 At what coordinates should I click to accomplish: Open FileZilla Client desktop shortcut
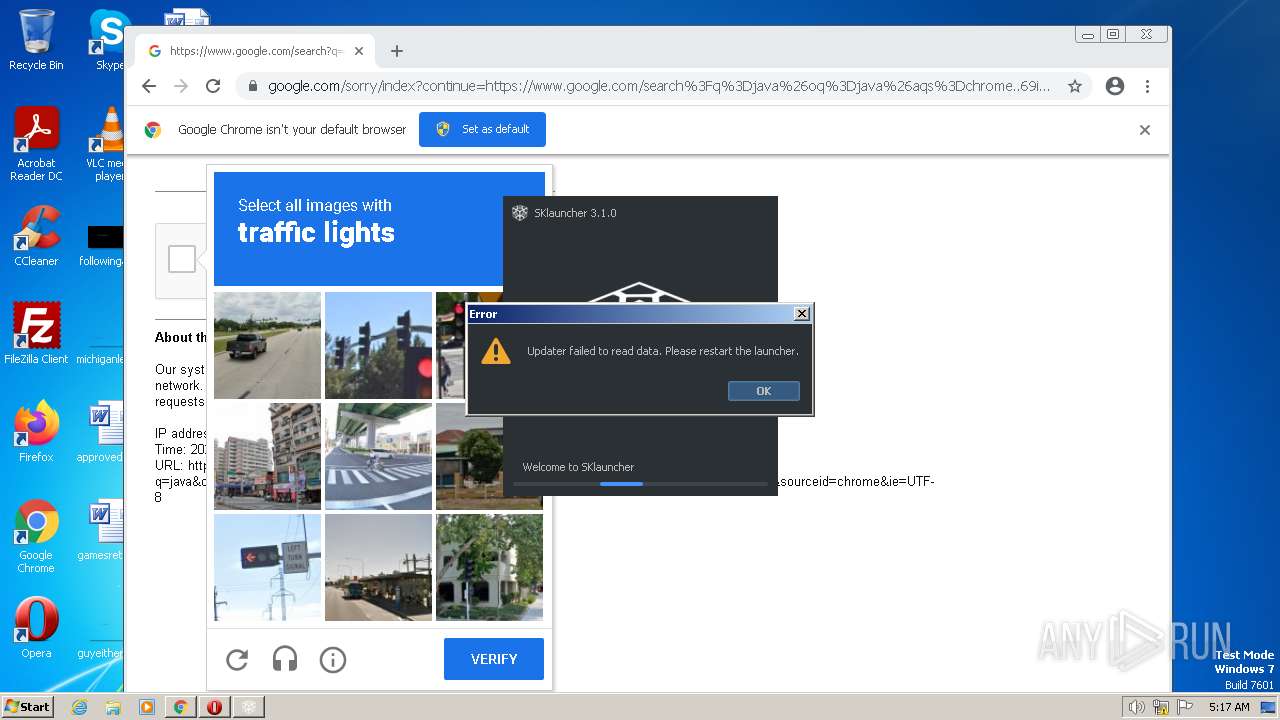pos(36,334)
